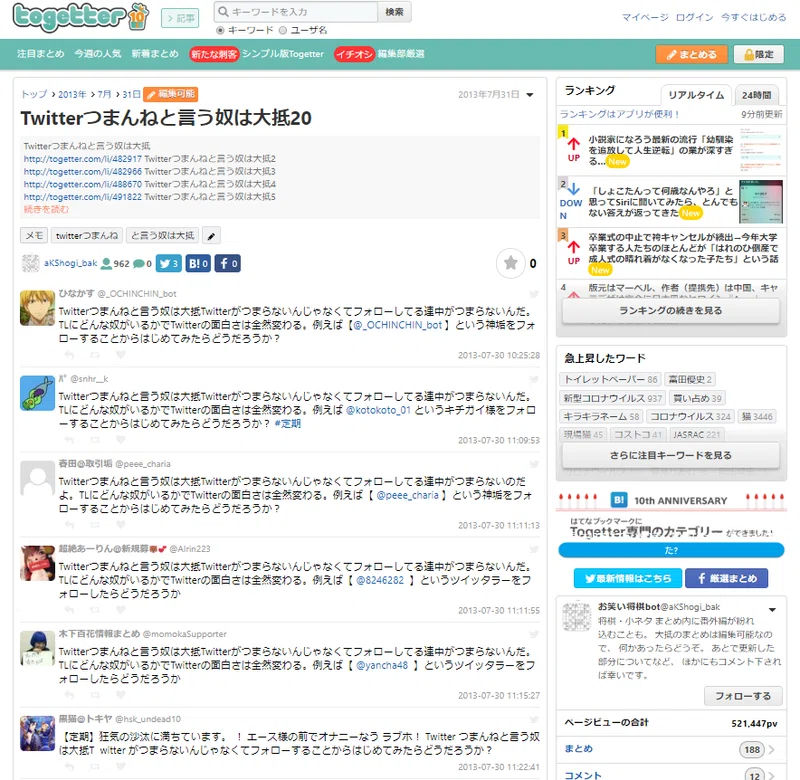Viewport: 800px width, 780px height.
Task: Open 今すぐはじめる link
Action: click(753, 17)
